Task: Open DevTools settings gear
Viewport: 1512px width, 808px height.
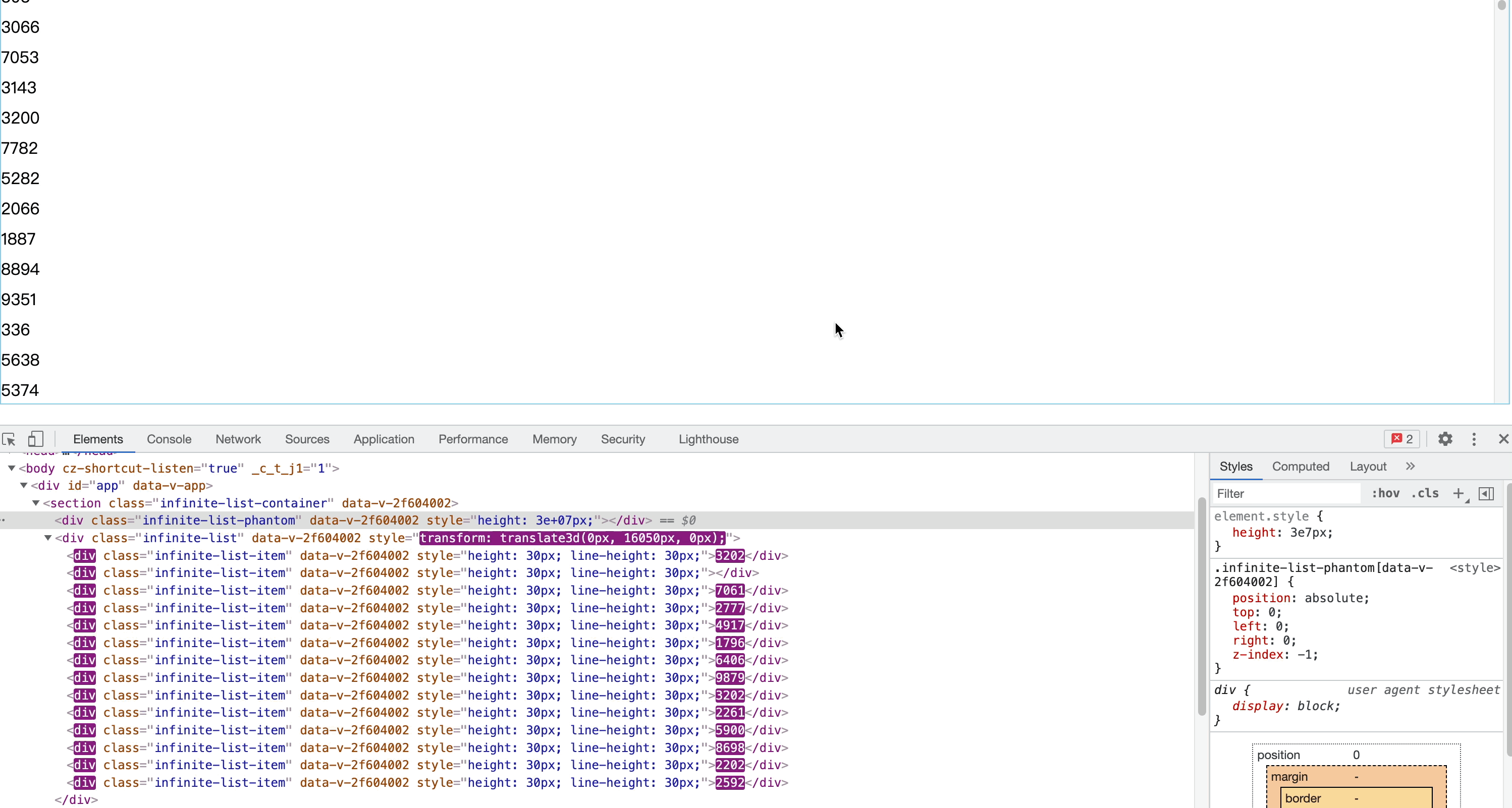Action: (1445, 439)
